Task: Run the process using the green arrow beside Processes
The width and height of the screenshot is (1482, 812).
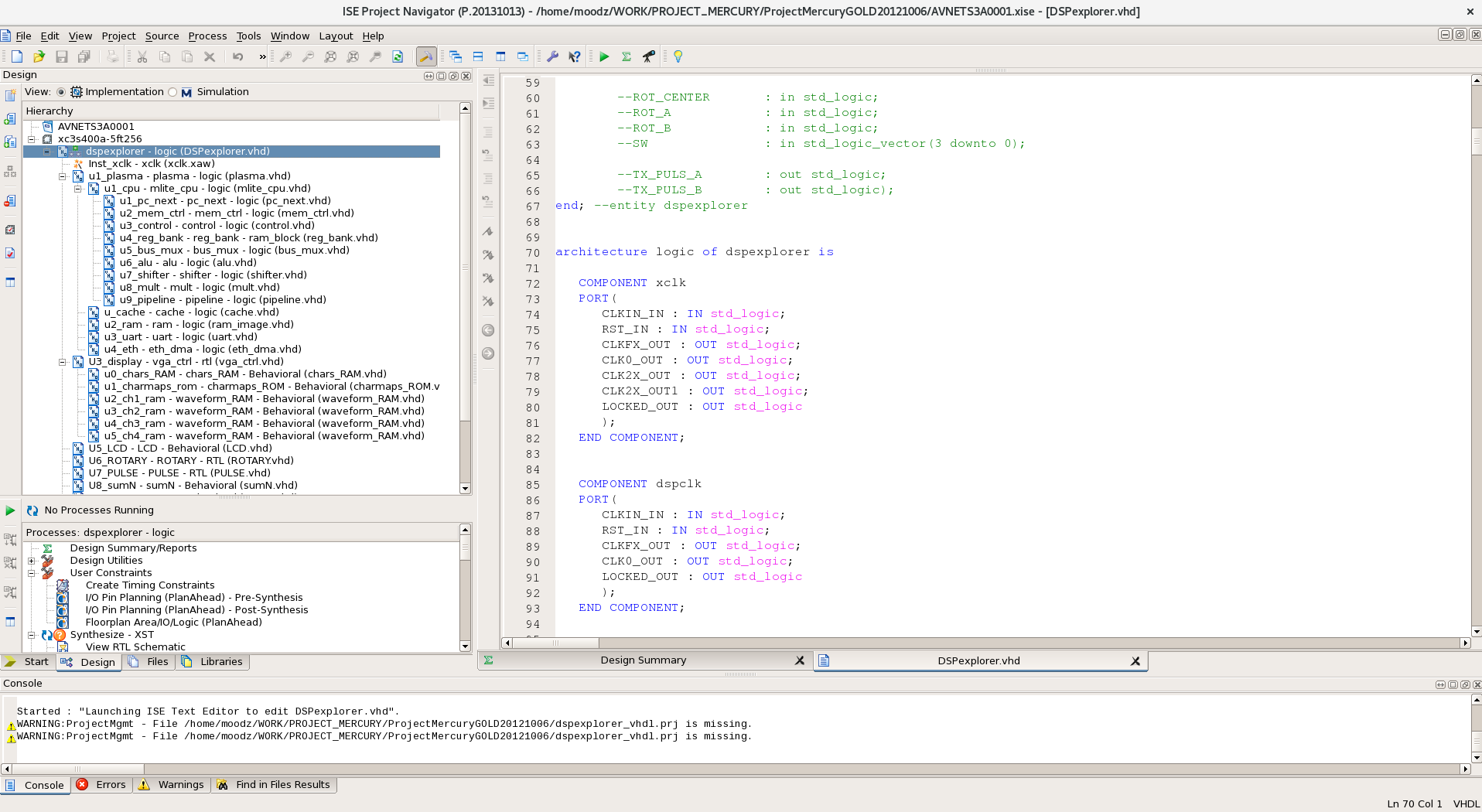Action: 10,510
